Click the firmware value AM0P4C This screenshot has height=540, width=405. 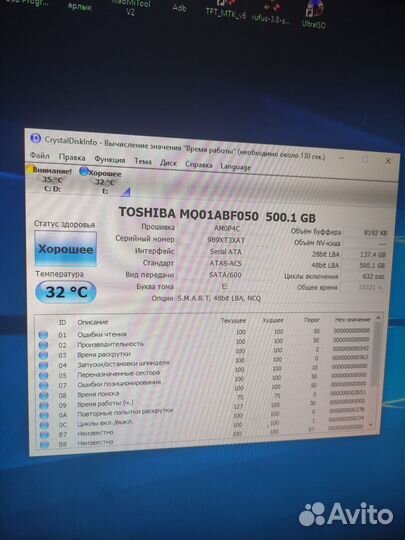tap(227, 228)
